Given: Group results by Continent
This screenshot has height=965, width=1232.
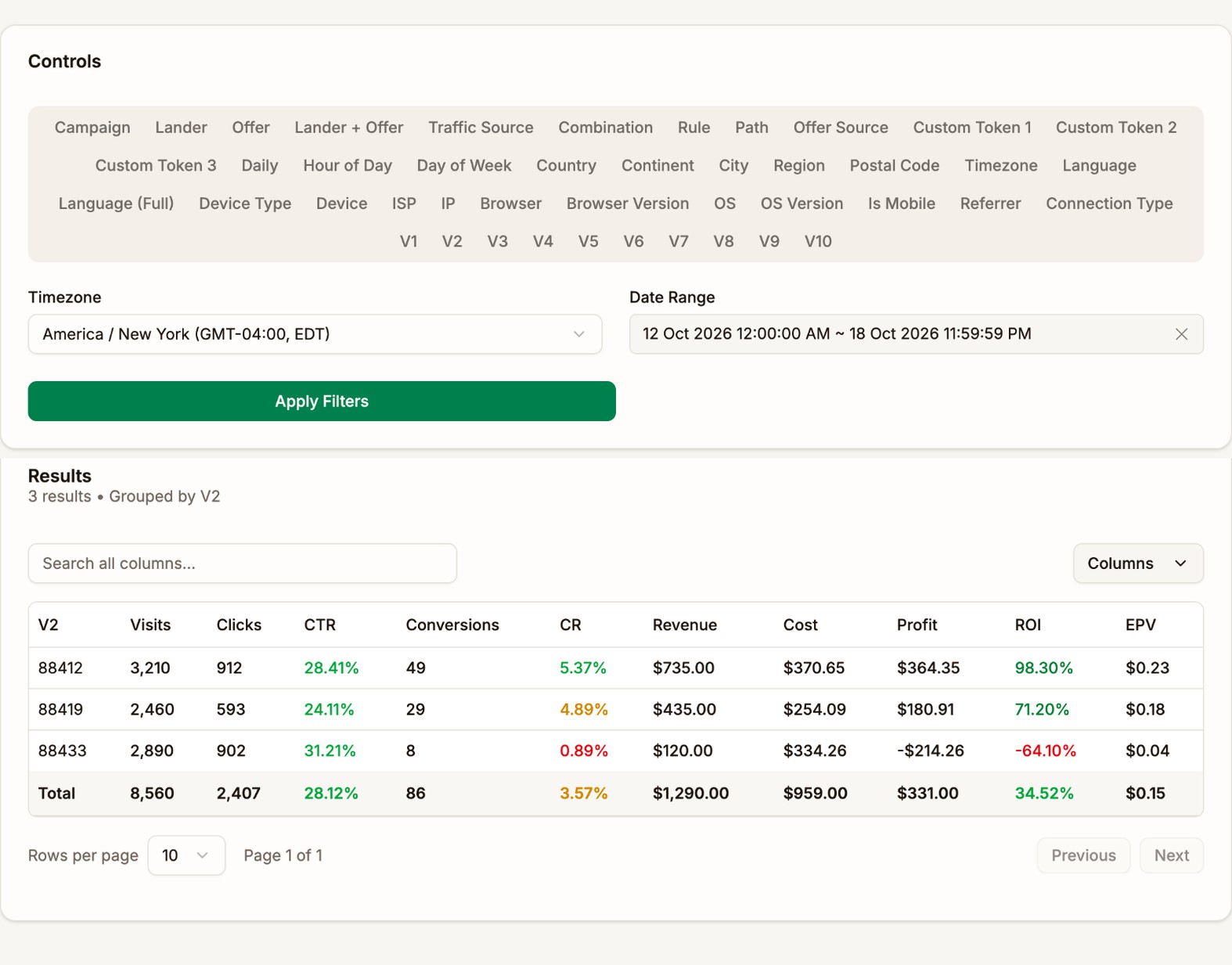Looking at the screenshot, I should (657, 166).
